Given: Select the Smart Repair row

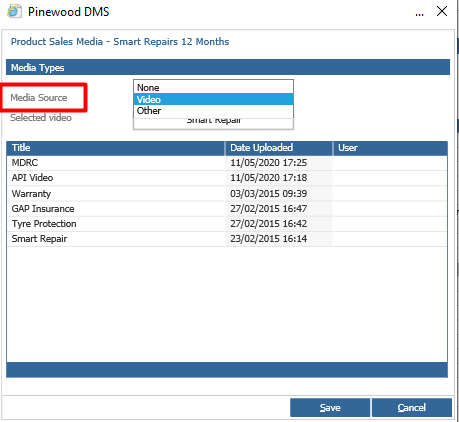Looking at the screenshot, I should (x=227, y=239).
